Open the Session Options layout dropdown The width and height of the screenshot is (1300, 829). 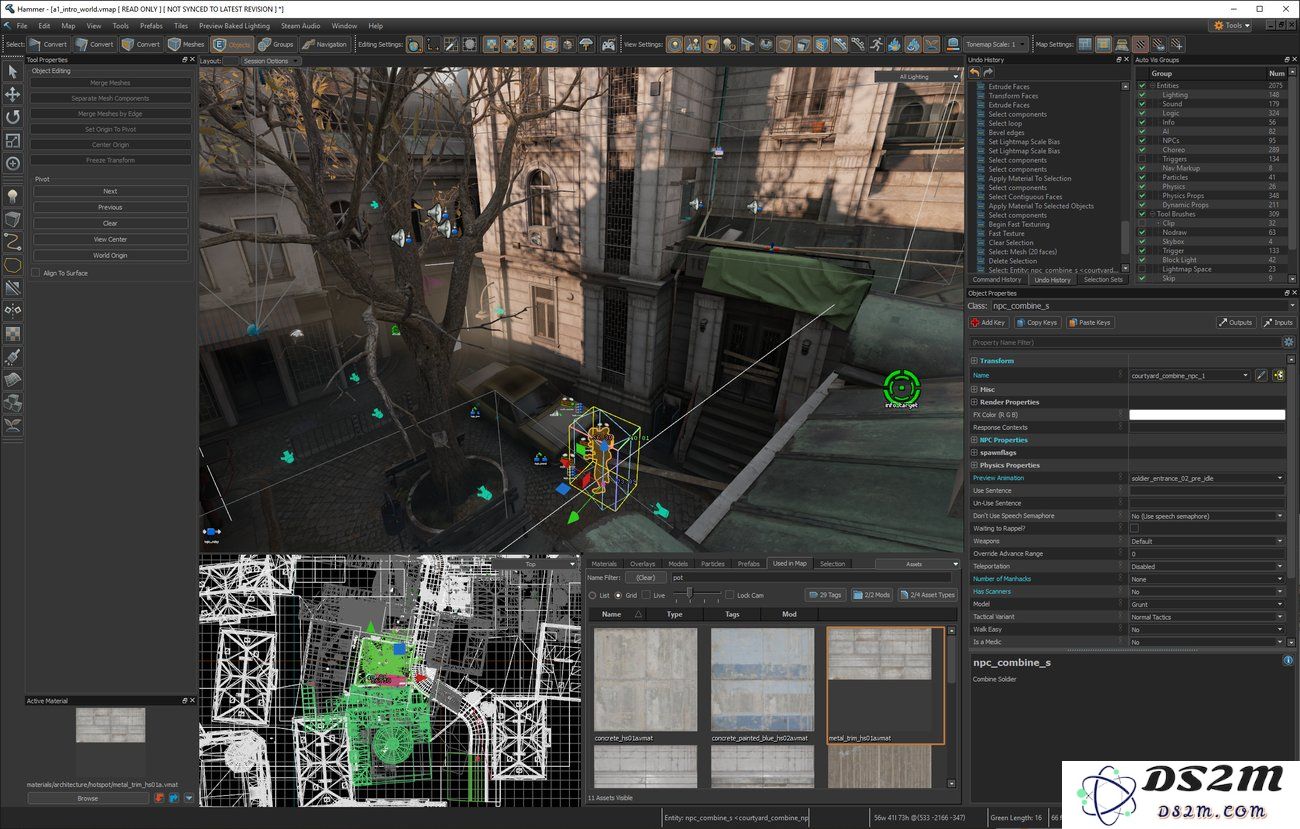(x=269, y=61)
